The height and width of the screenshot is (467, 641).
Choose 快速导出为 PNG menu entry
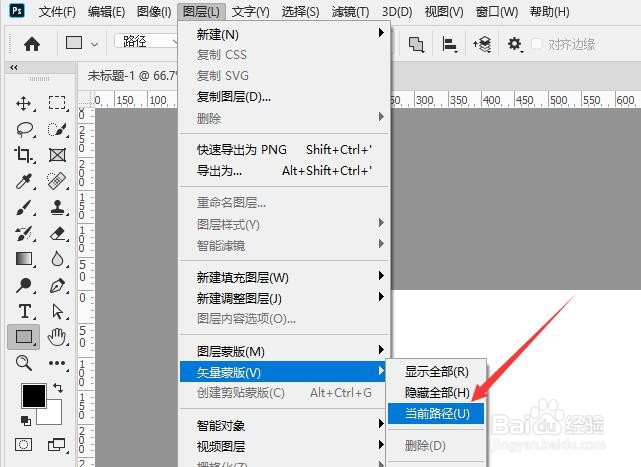(x=285, y=150)
